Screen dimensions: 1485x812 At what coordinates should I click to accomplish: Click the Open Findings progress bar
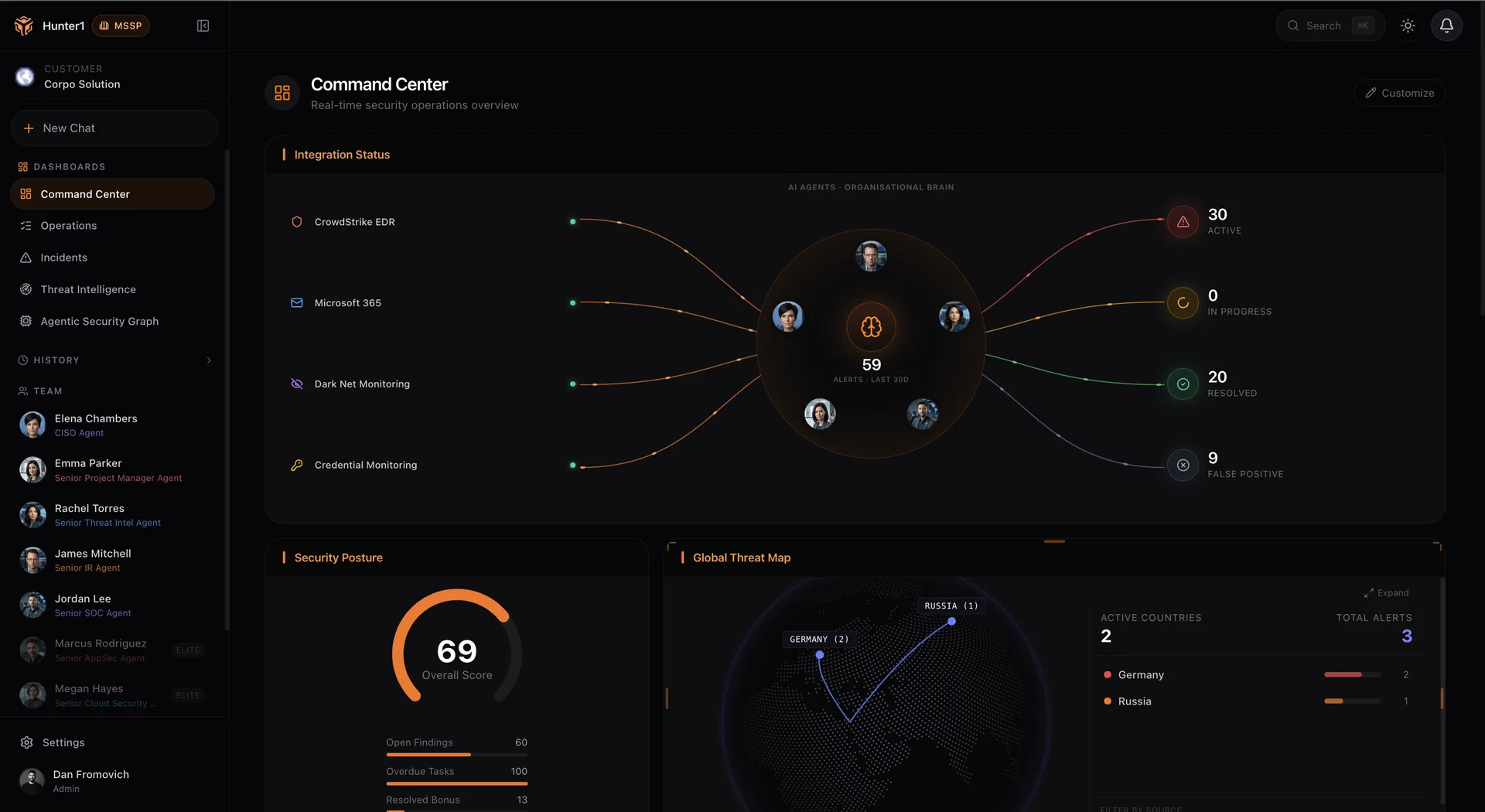pyautogui.click(x=456, y=755)
